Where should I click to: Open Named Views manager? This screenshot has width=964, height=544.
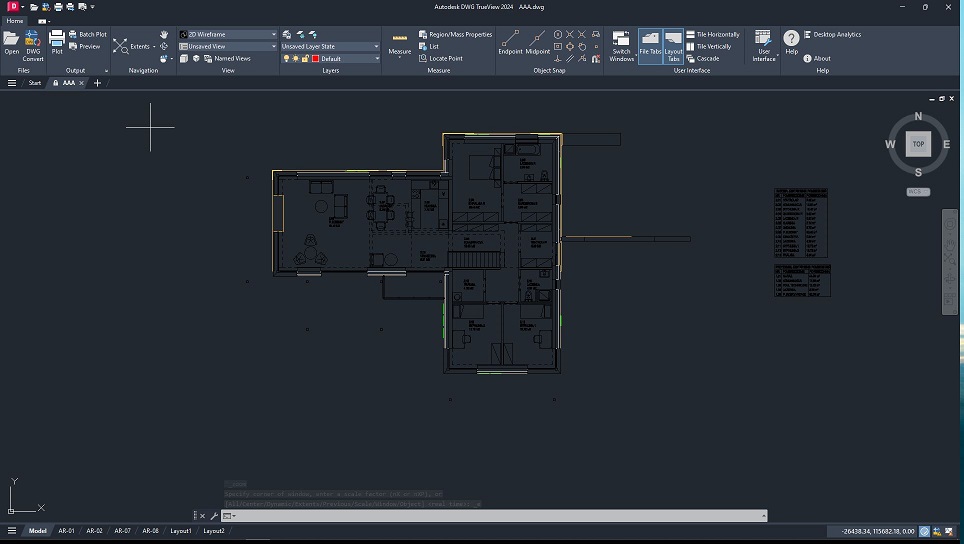tap(227, 58)
